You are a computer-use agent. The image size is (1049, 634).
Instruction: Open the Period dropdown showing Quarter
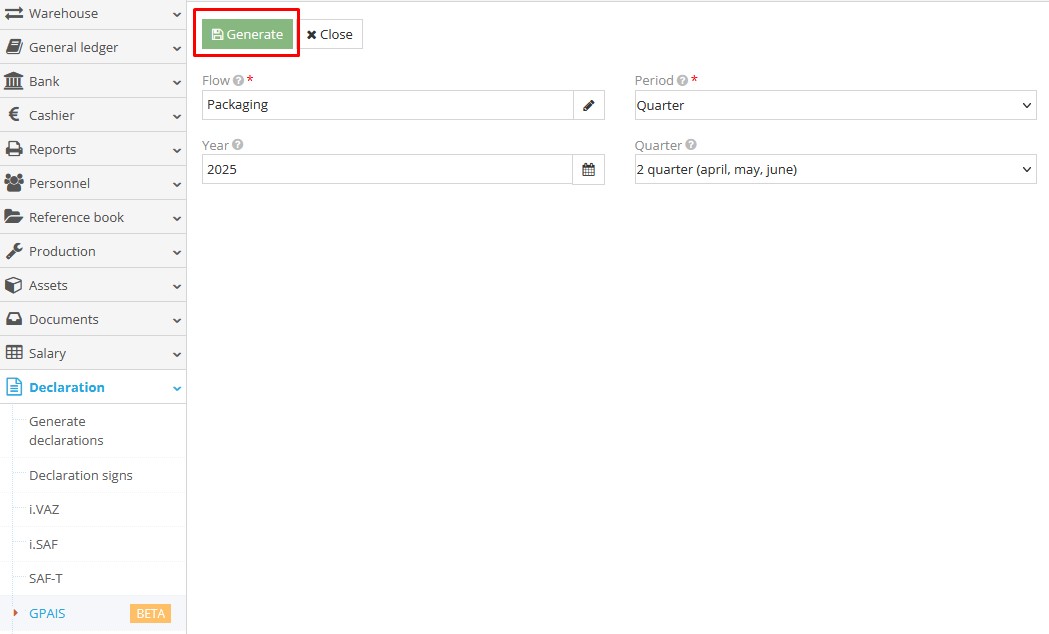pos(835,105)
